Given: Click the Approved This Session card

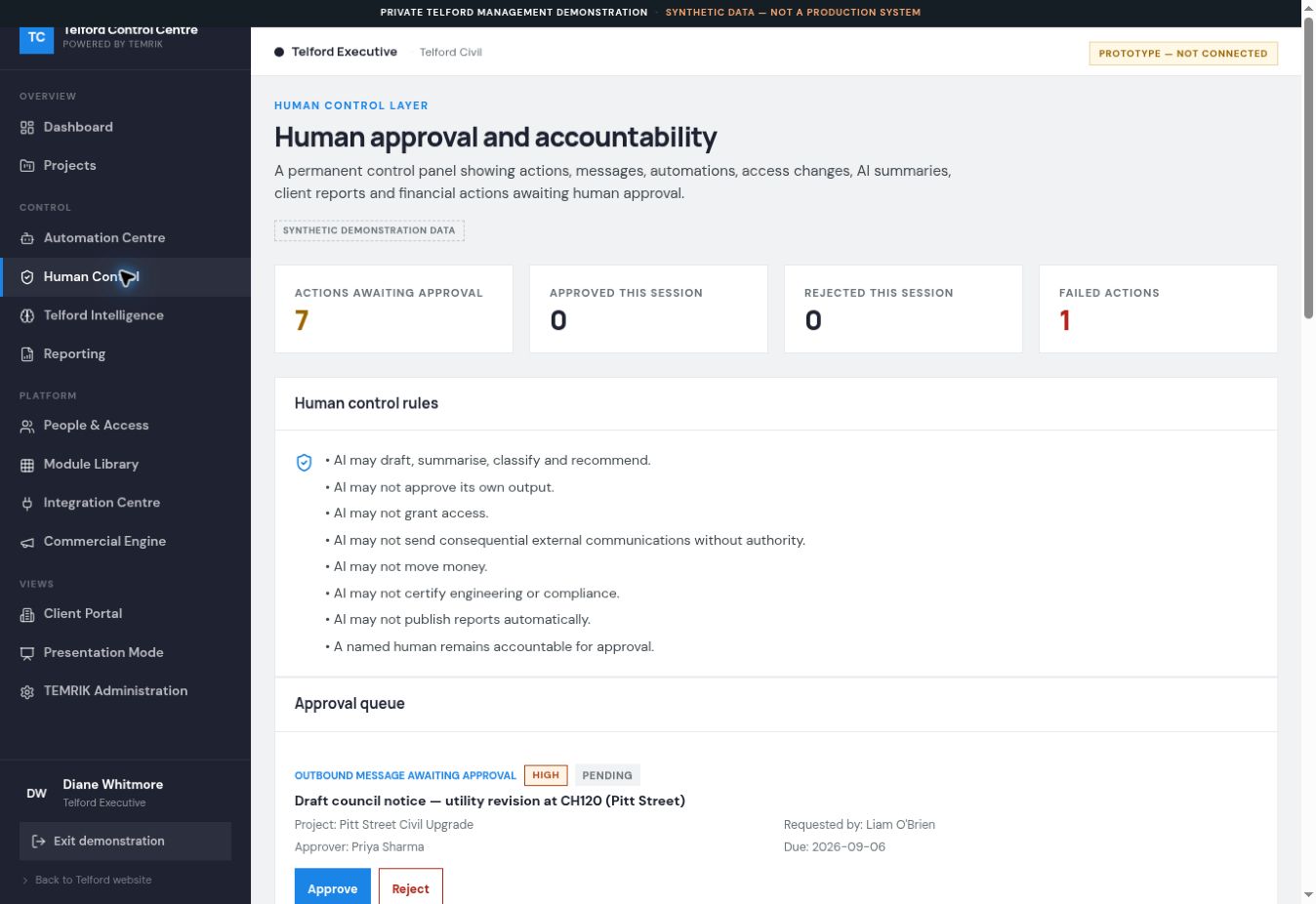Looking at the screenshot, I should pyautogui.click(x=649, y=309).
